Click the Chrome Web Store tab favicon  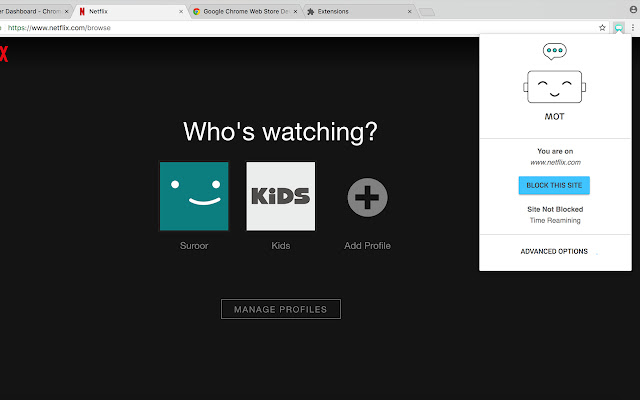point(196,11)
